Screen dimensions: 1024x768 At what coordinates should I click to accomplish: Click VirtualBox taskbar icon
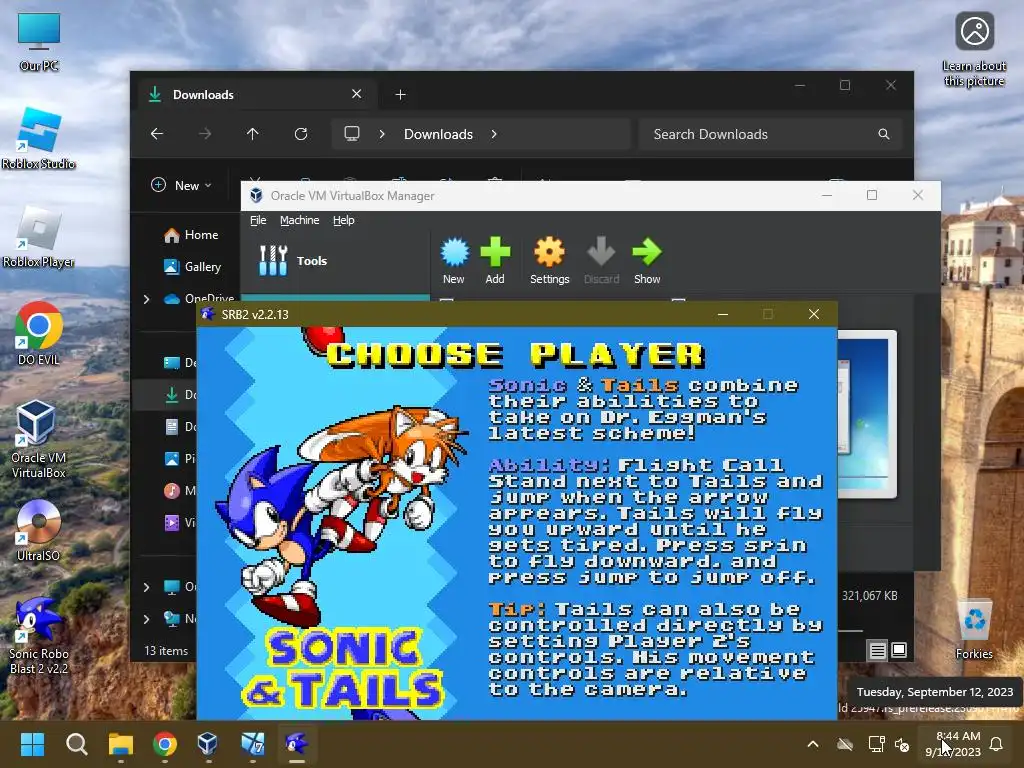point(208,744)
